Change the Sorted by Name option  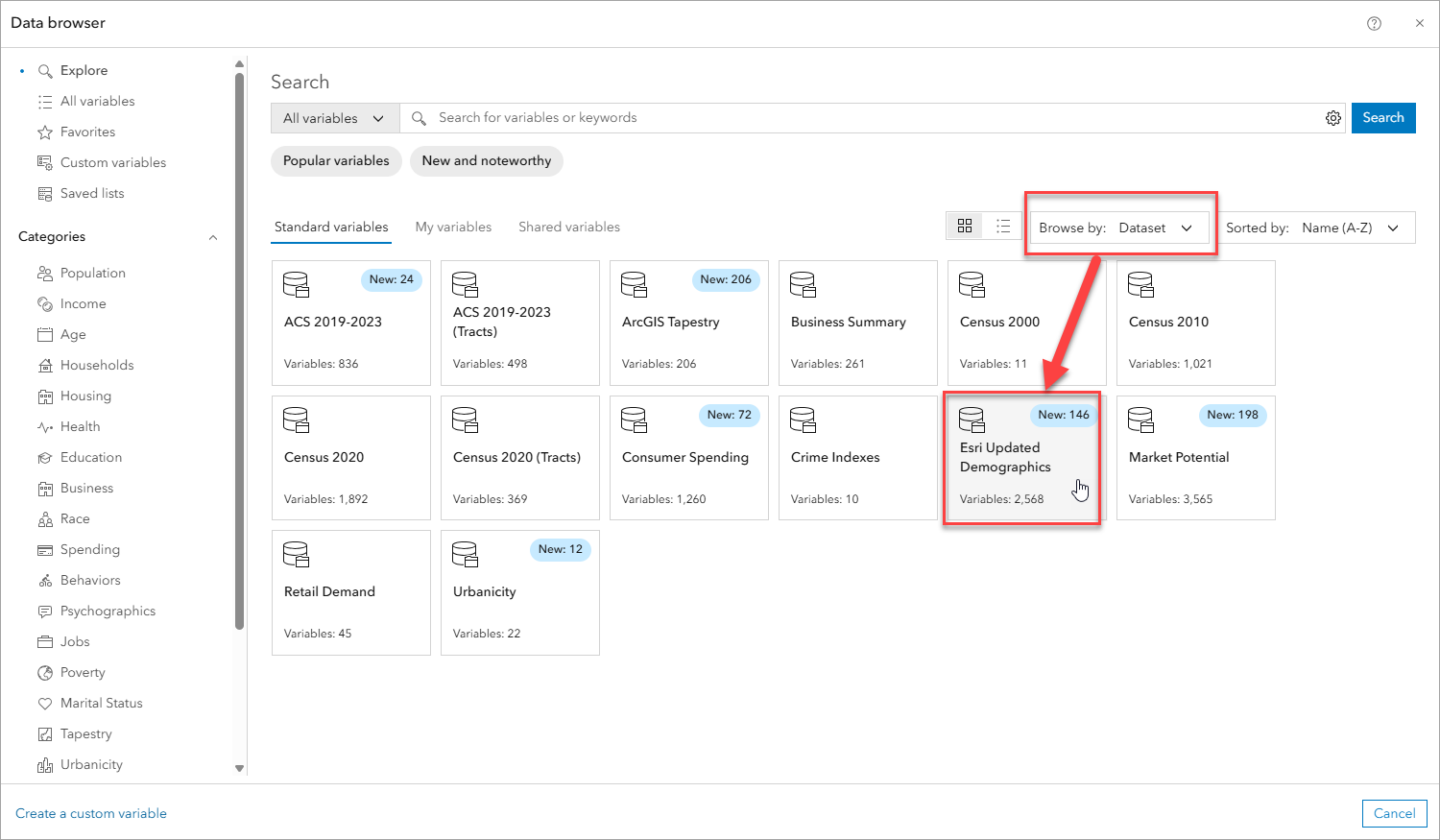coord(1348,228)
